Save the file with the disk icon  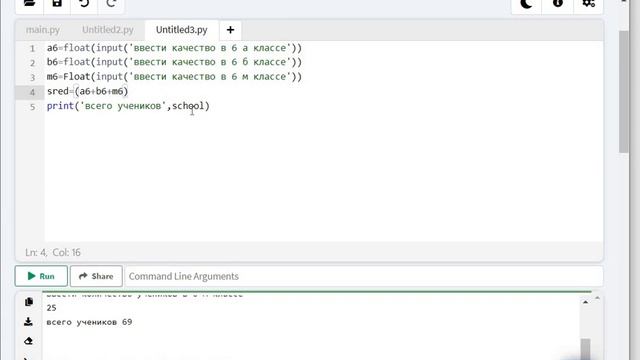pyautogui.click(x=57, y=4)
